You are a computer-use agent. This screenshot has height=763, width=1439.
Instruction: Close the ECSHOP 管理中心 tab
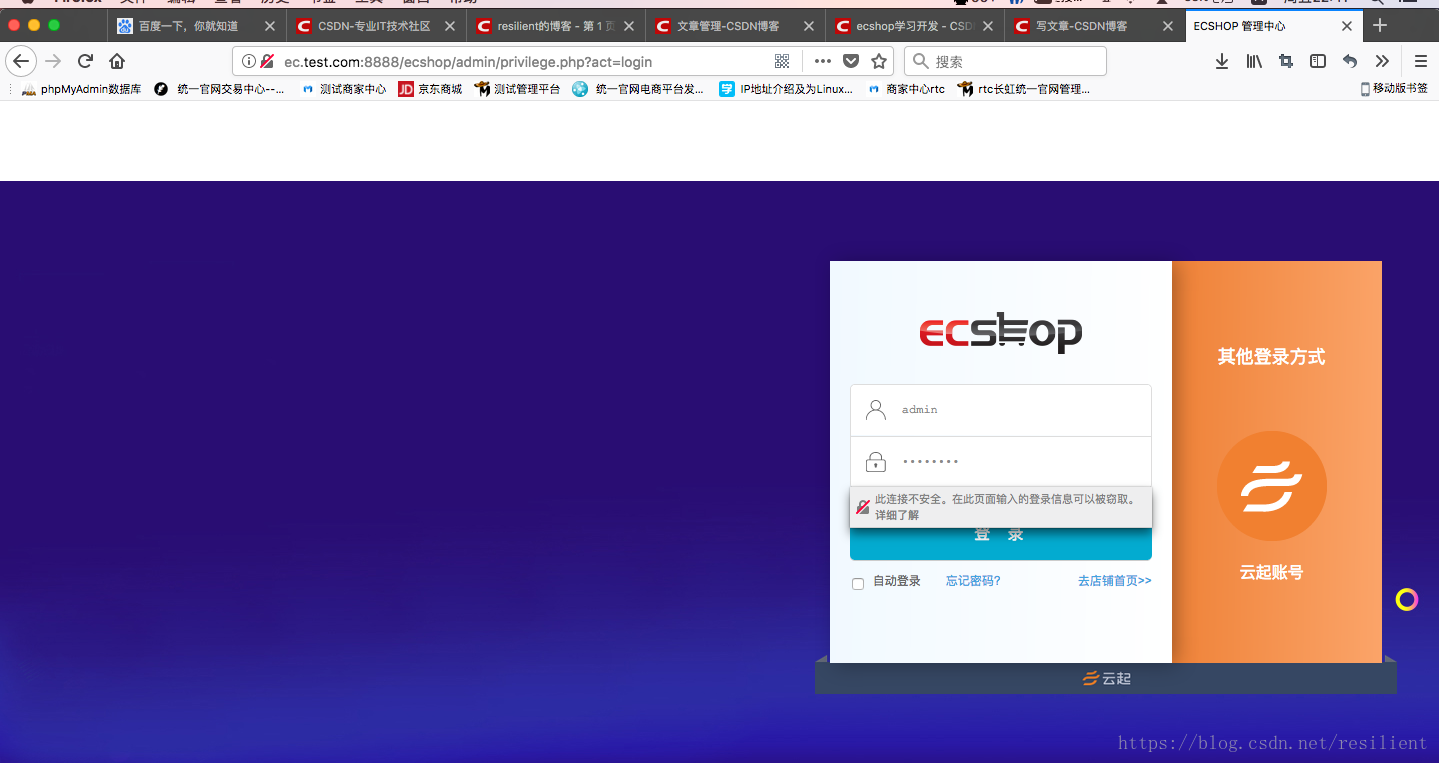[x=1347, y=26]
